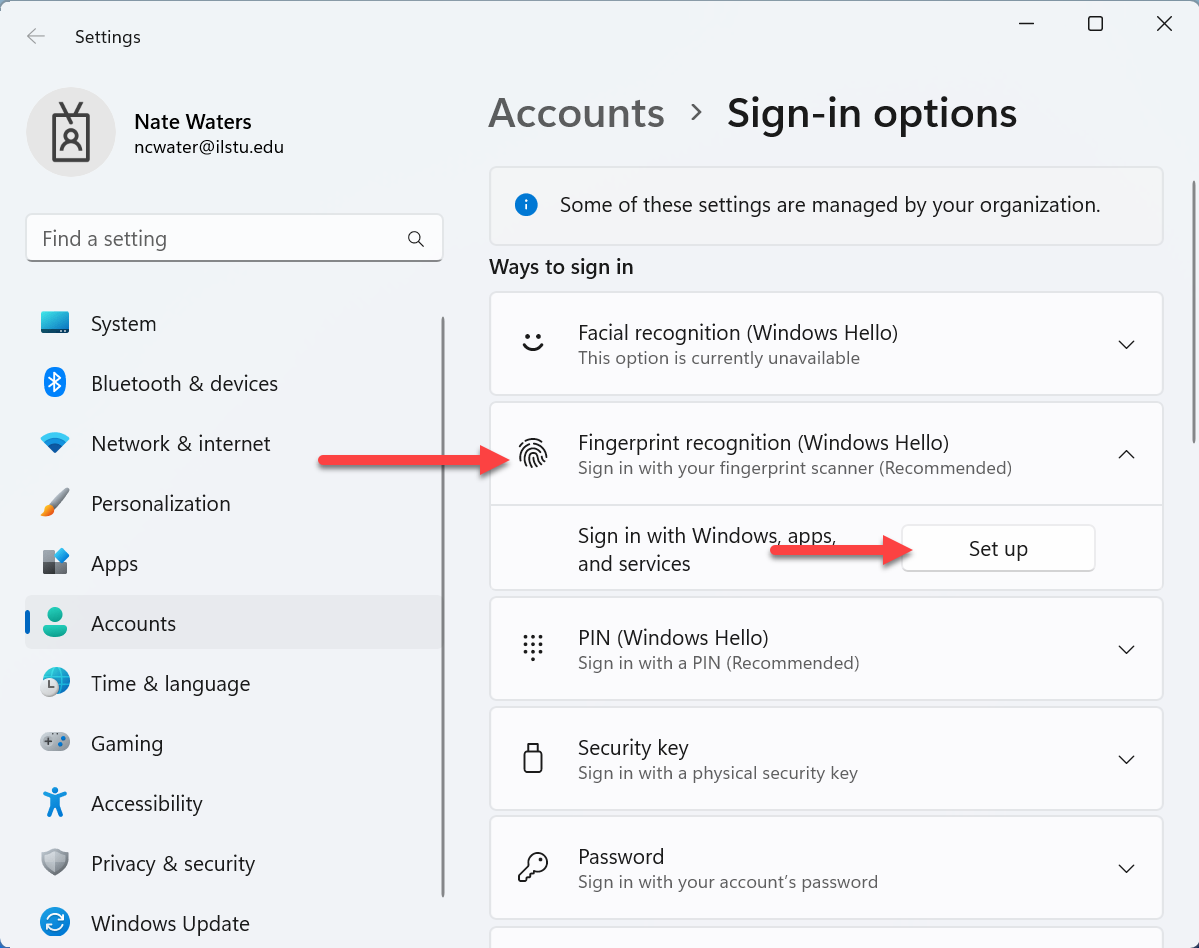Viewport: 1199px width, 948px height.
Task: Expand the Password sign-in option chevron
Action: tap(1126, 868)
